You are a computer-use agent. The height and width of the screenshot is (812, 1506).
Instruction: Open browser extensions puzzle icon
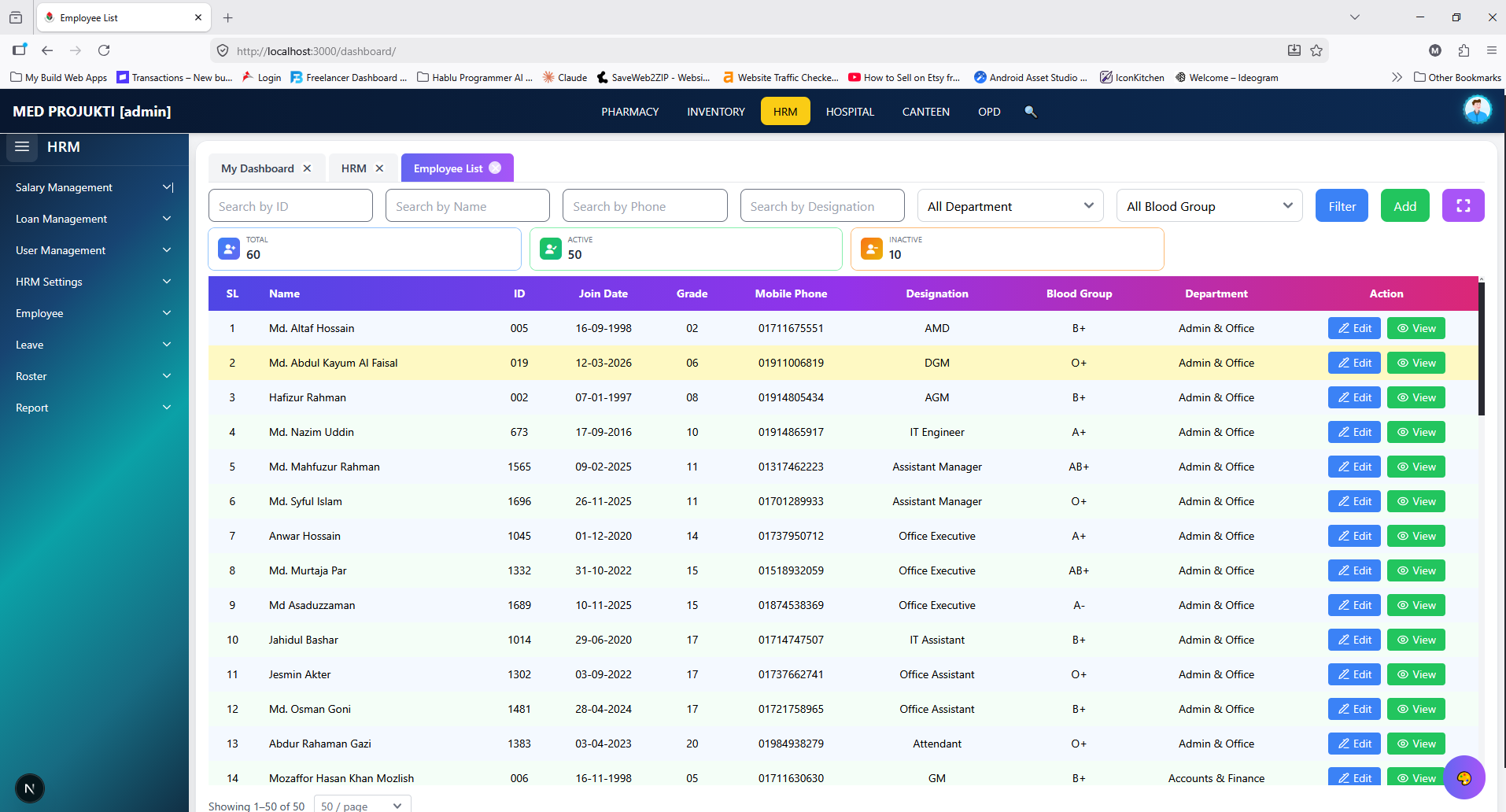point(1464,50)
